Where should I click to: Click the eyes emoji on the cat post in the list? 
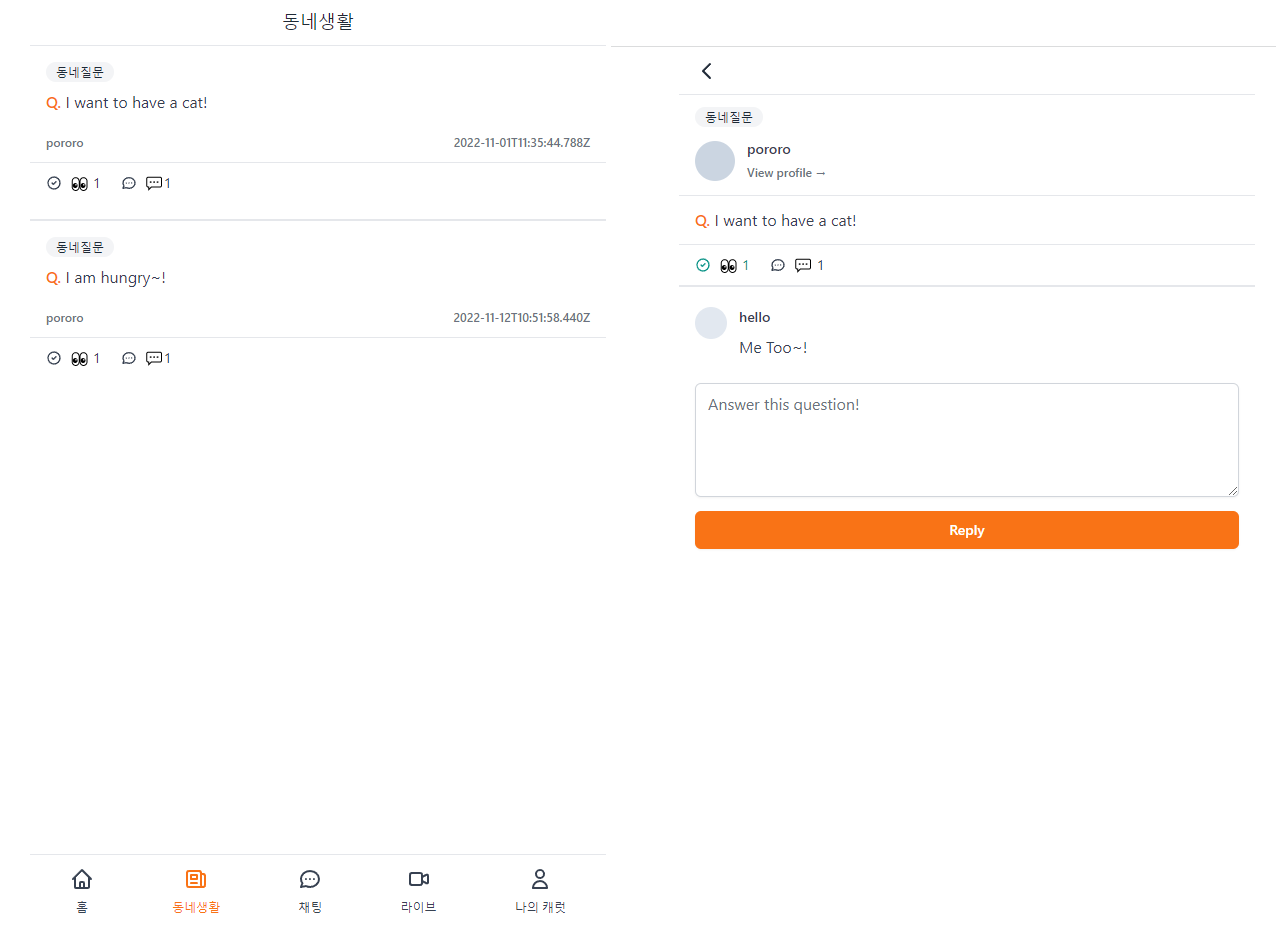click(80, 184)
